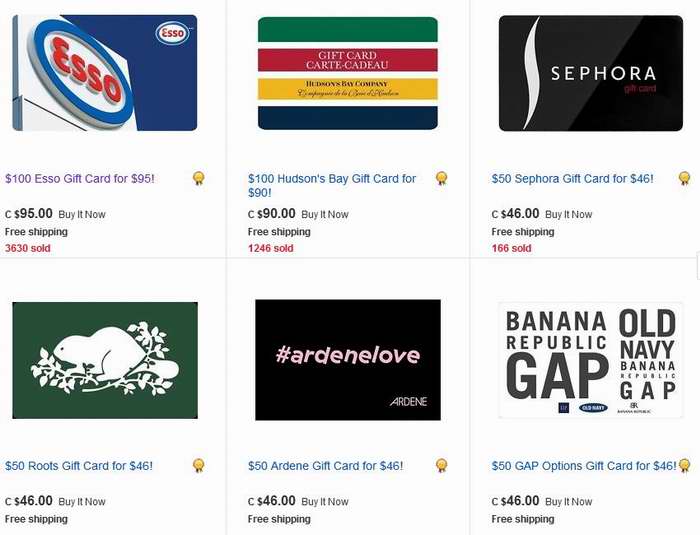Viewport: 700px width, 535px height.
Task: Open the Hudson's Bay striped gift card image
Action: coord(348,73)
